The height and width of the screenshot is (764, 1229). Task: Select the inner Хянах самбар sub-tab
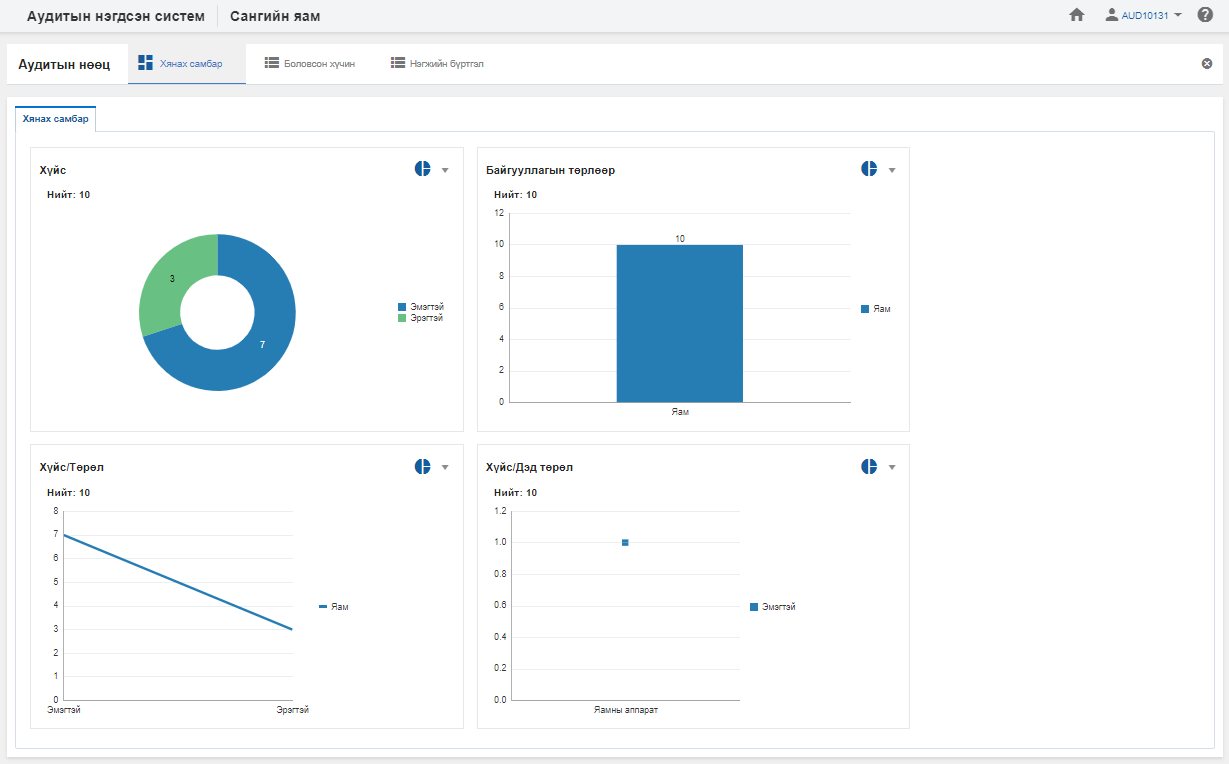tap(56, 119)
